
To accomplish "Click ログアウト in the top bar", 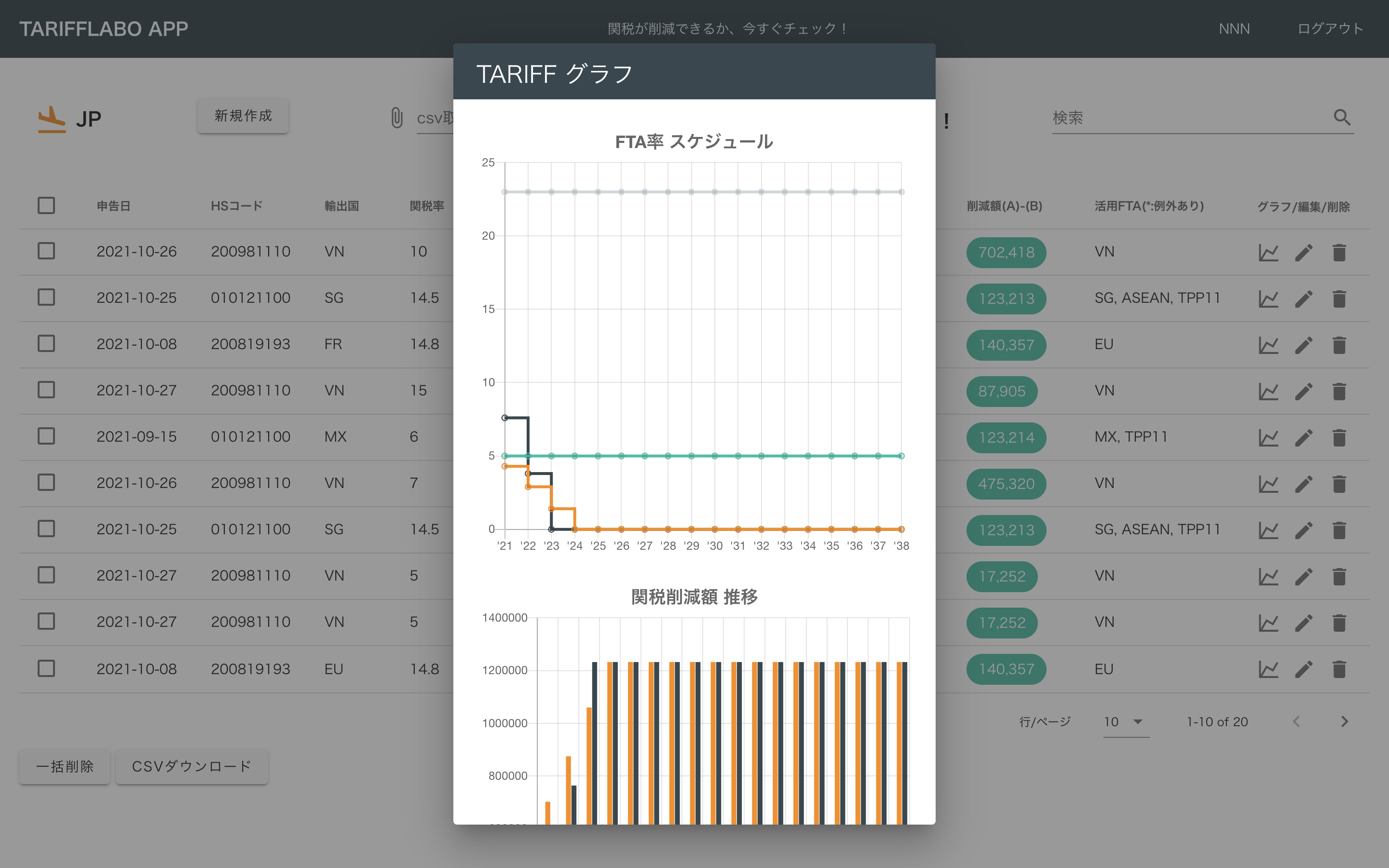I will [x=1330, y=29].
